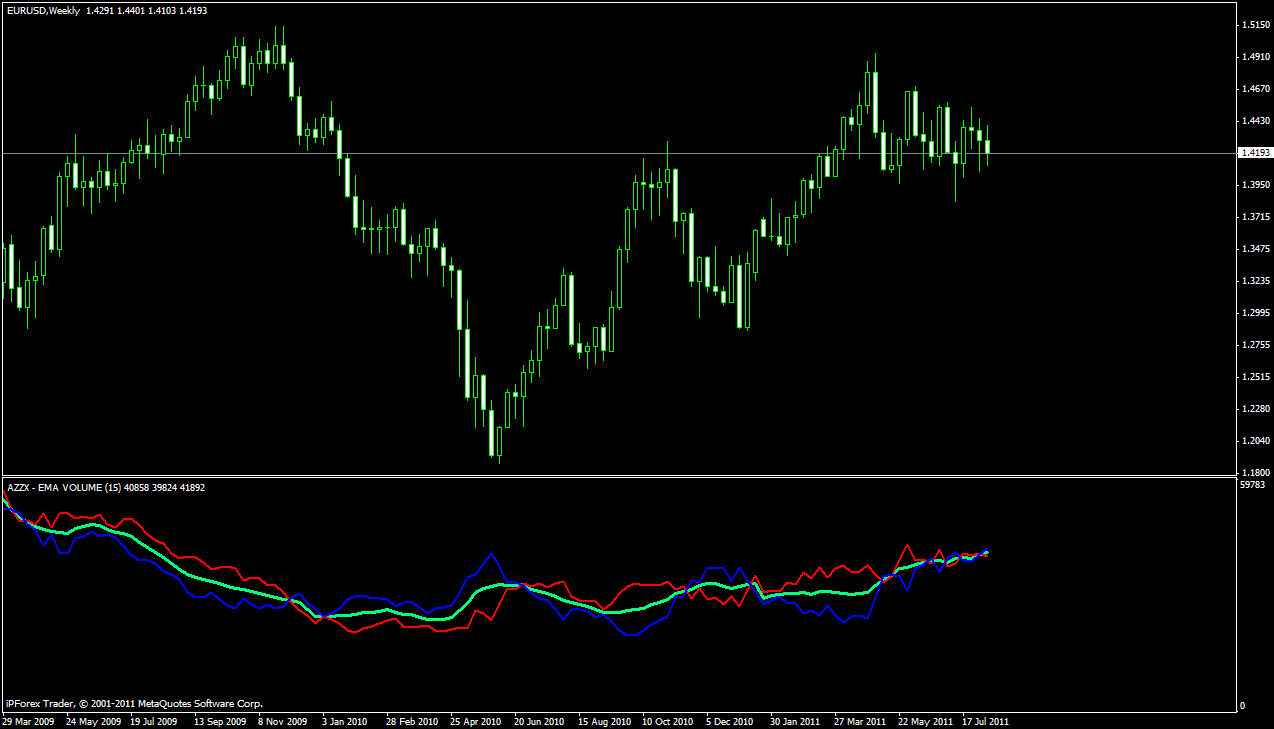The width and height of the screenshot is (1274, 729).
Task: Select the 5 Dec 2010 date label
Action: pyautogui.click(x=729, y=721)
